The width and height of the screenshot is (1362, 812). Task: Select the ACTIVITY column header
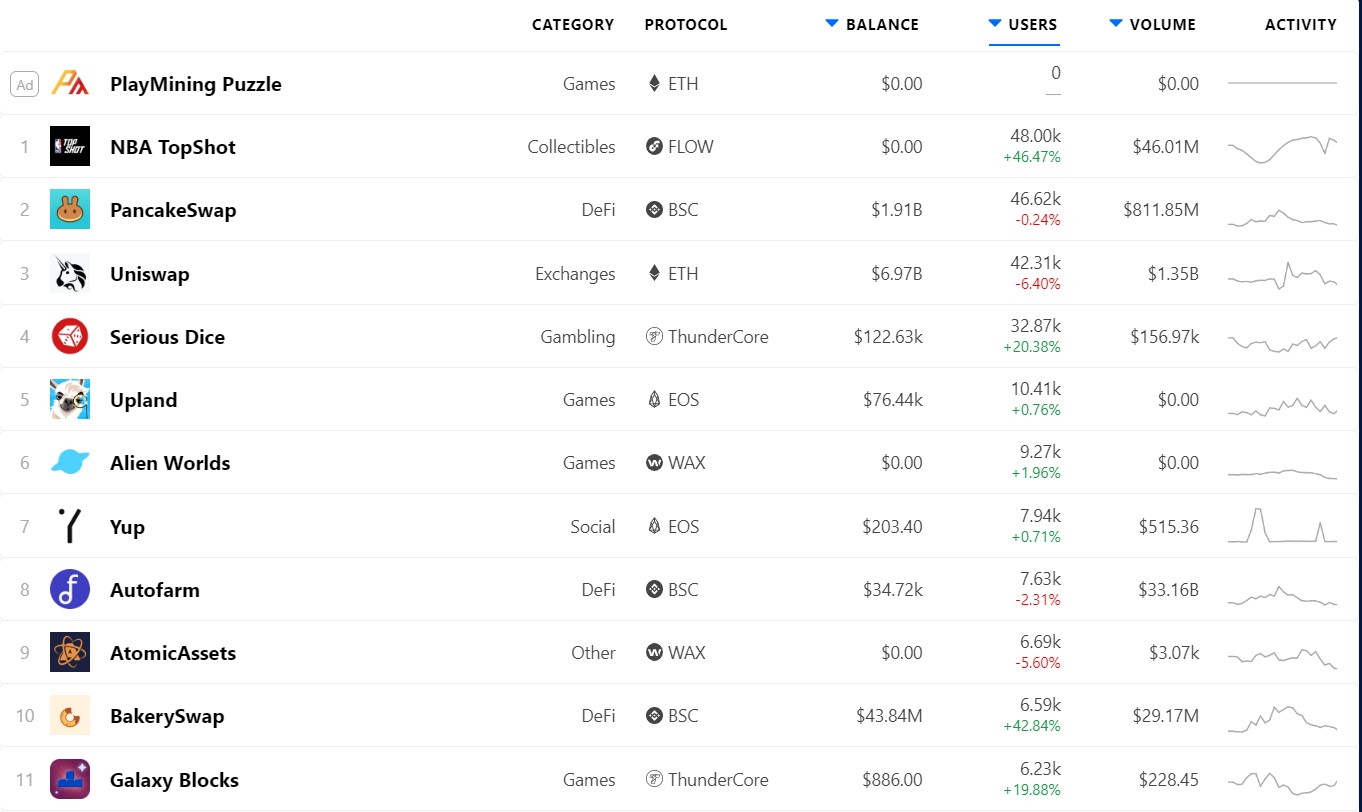point(1301,24)
